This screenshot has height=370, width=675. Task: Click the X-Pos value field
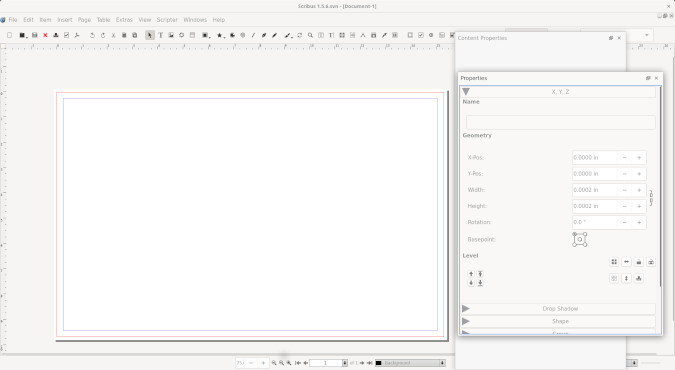click(x=594, y=158)
